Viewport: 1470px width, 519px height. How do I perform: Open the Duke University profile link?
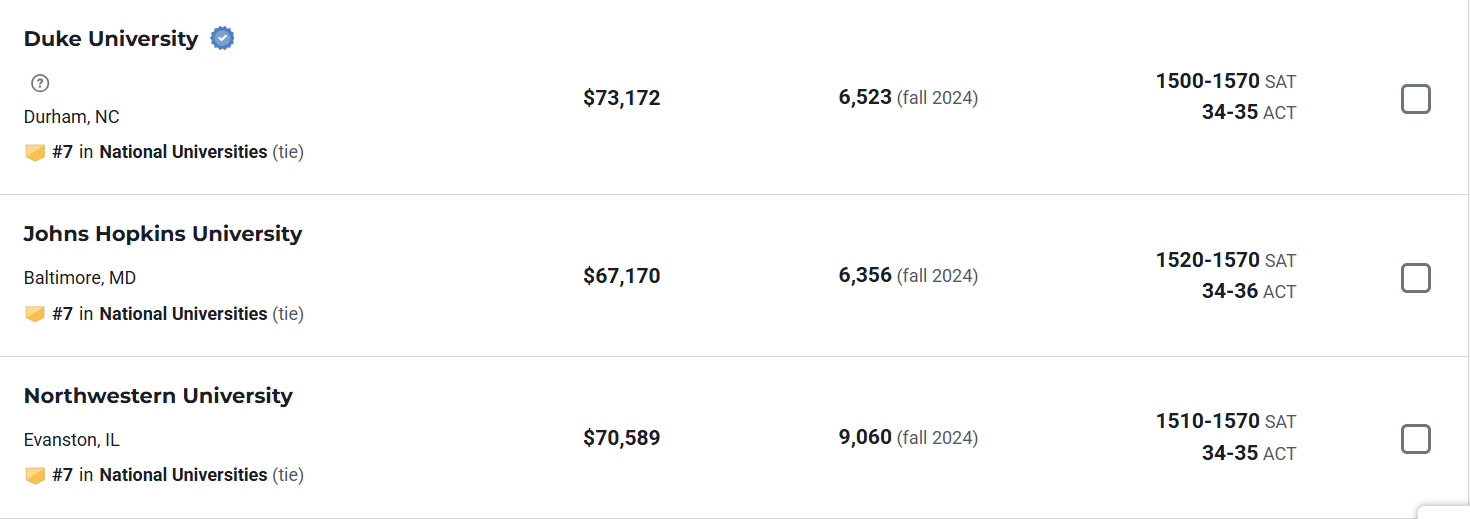click(x=111, y=39)
